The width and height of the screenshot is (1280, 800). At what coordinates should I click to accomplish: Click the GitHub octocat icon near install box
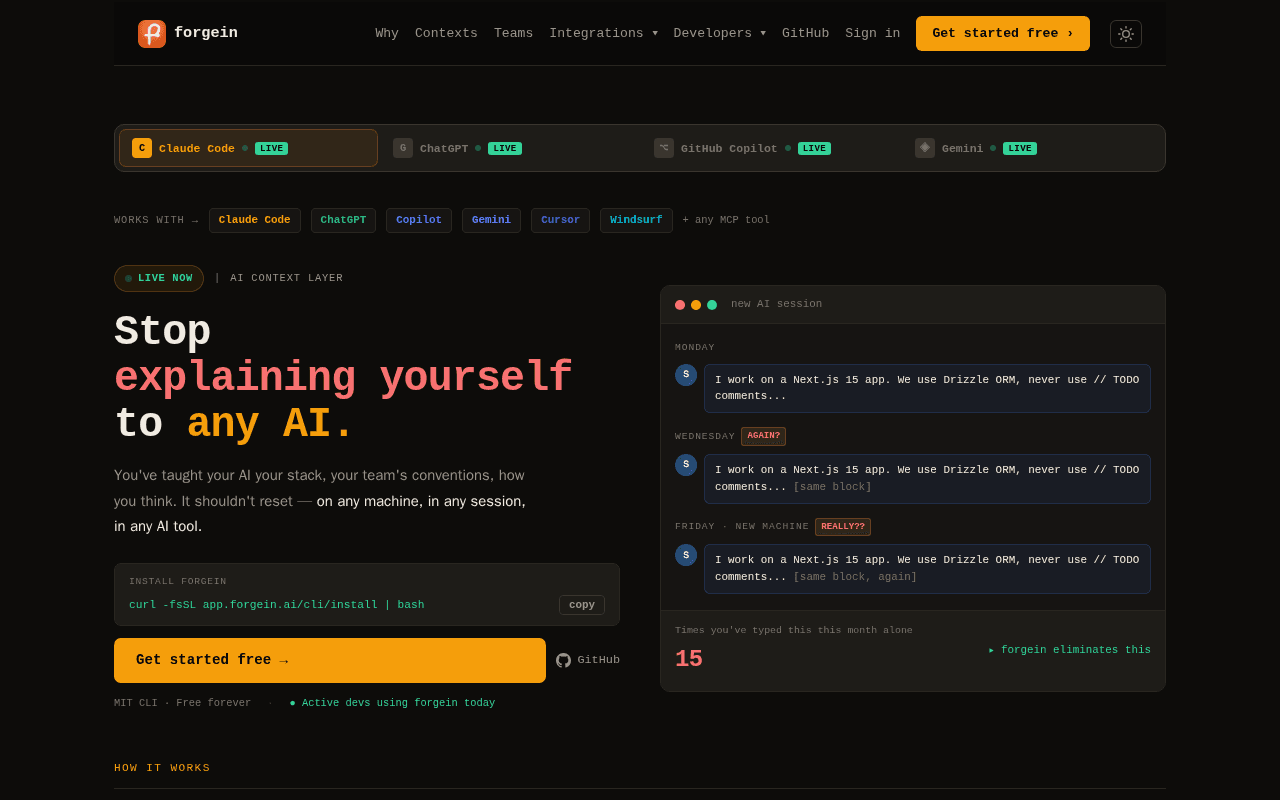point(563,660)
